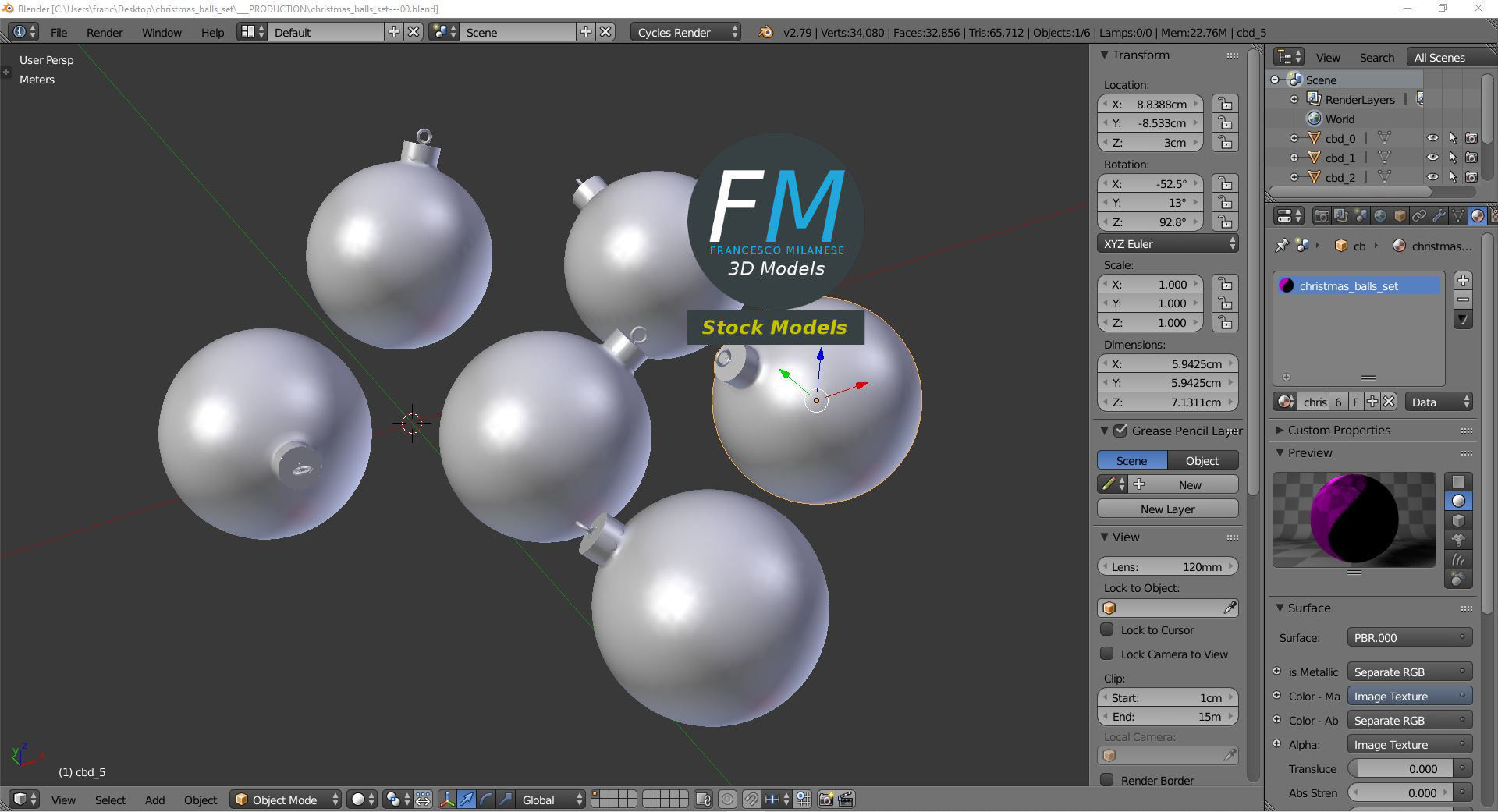
Task: Hide cbd_0 with its eye icon
Action: pyautogui.click(x=1432, y=138)
